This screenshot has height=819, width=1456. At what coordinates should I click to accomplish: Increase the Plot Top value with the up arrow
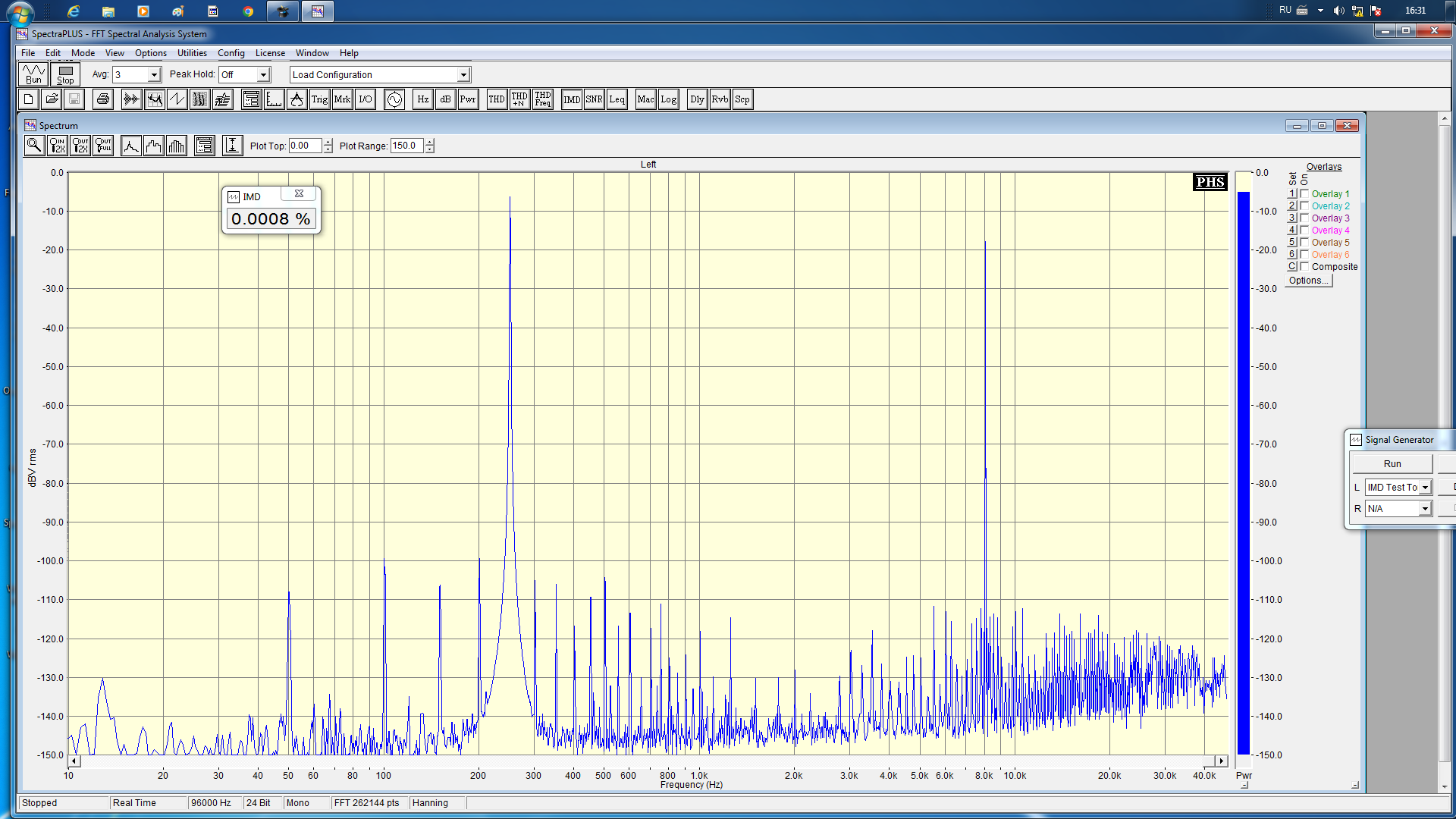tap(328, 143)
